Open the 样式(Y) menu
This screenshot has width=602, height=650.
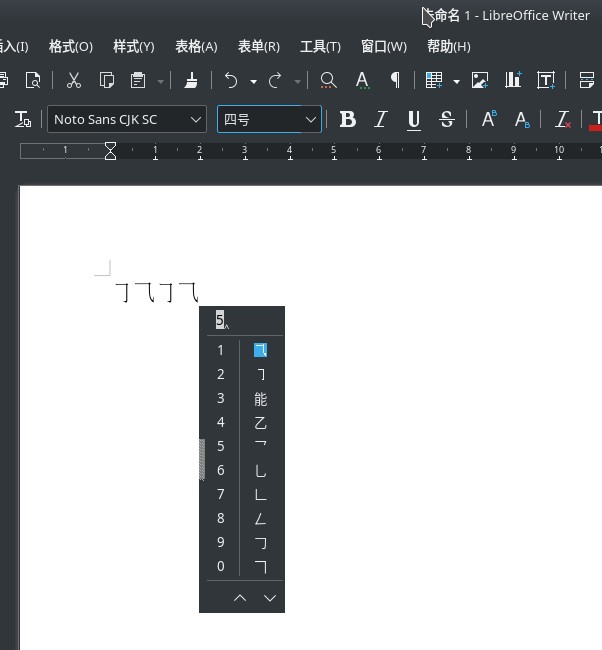pos(134,46)
